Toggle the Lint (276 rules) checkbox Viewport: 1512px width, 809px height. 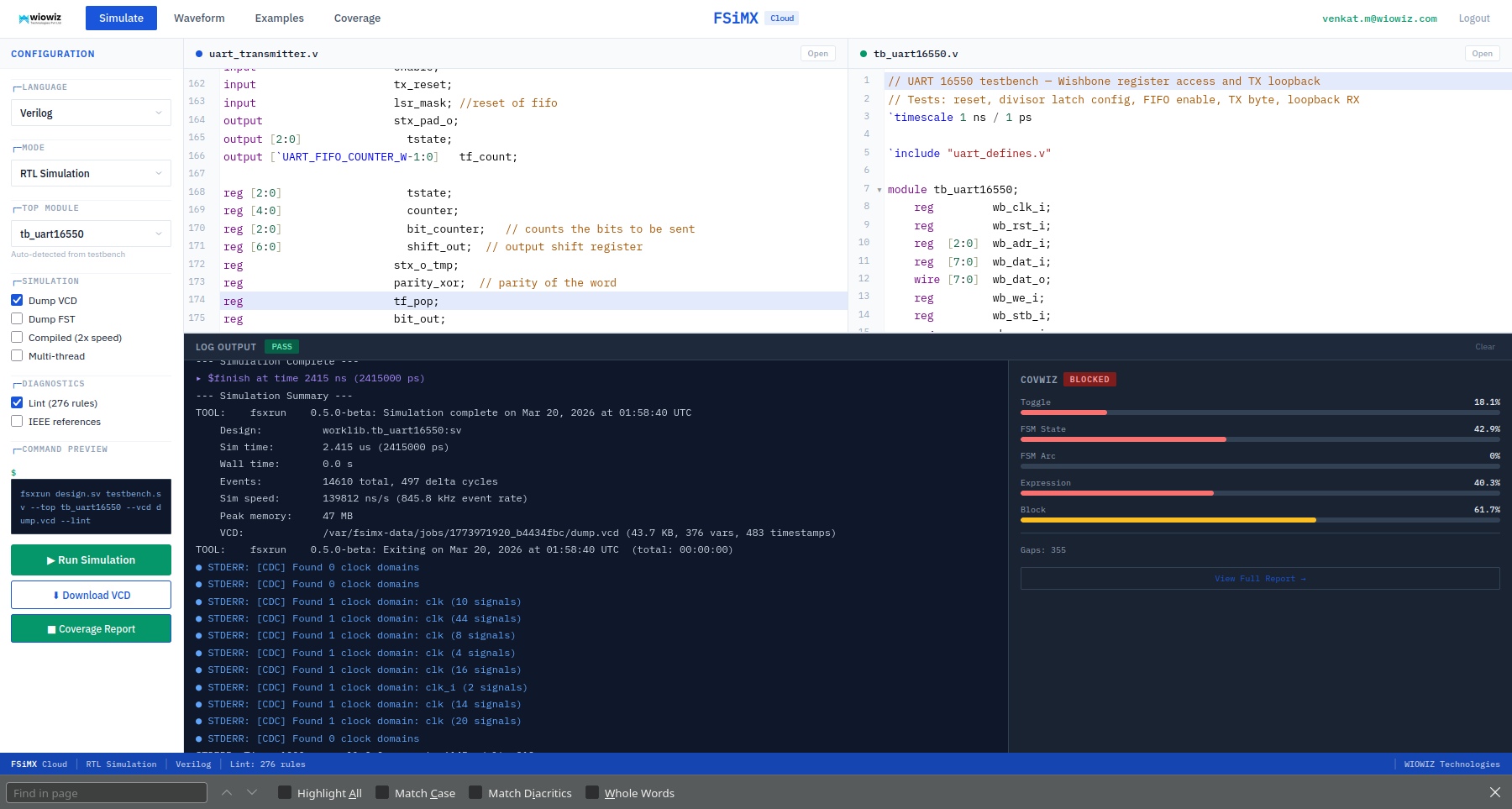[x=17, y=402]
